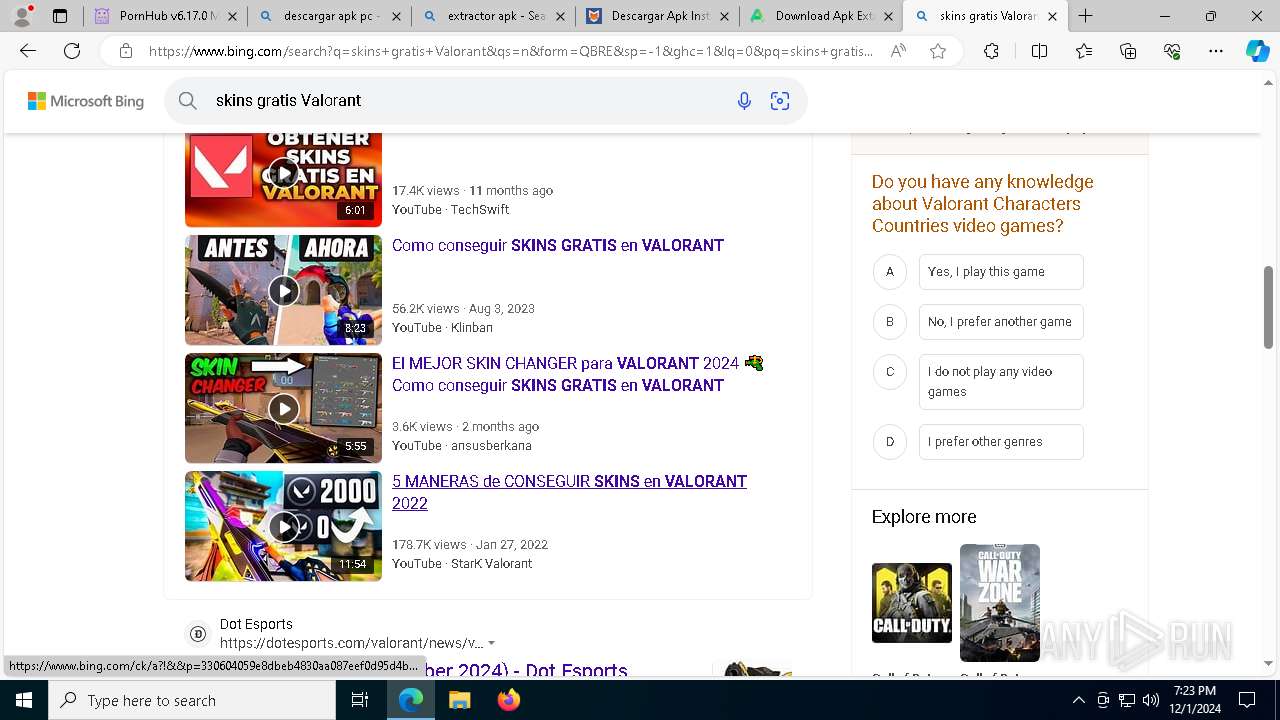The width and height of the screenshot is (1280, 720).
Task: View site information lock icon
Action: [x=125, y=51]
